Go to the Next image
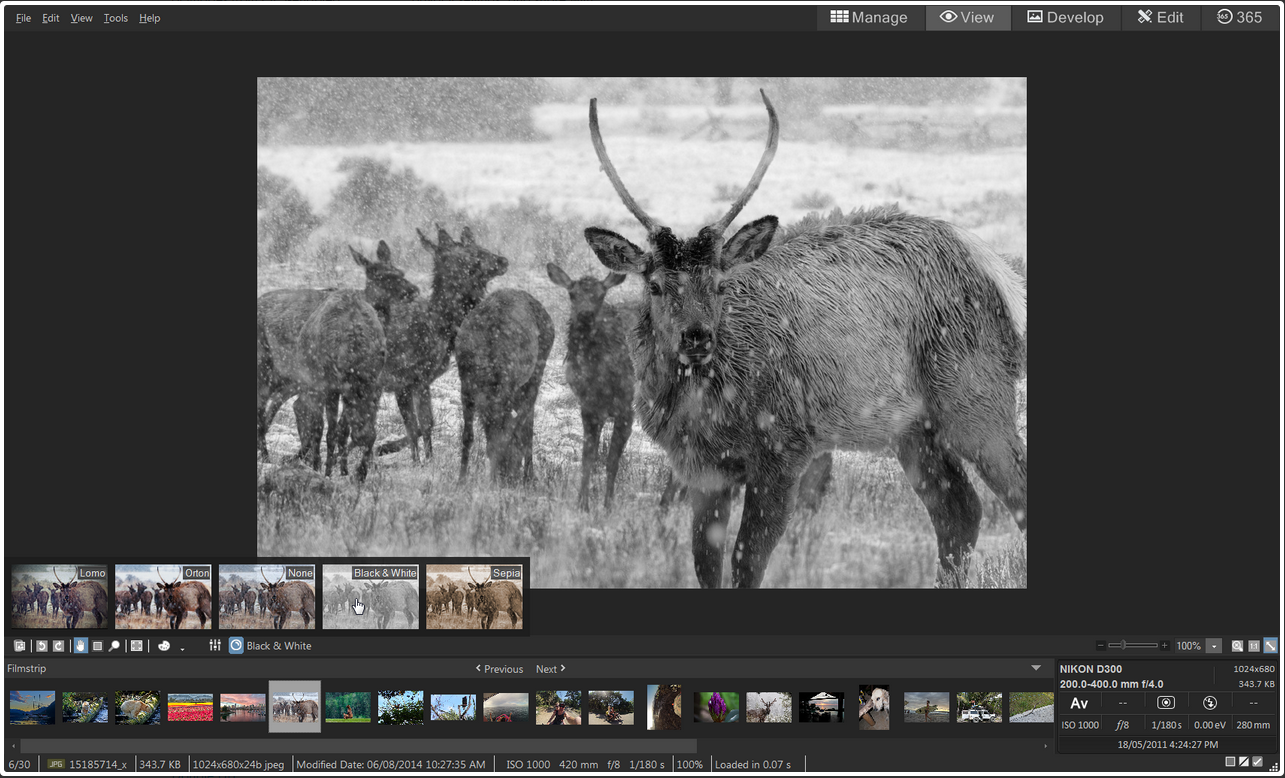The width and height of the screenshot is (1285, 778). tap(550, 668)
